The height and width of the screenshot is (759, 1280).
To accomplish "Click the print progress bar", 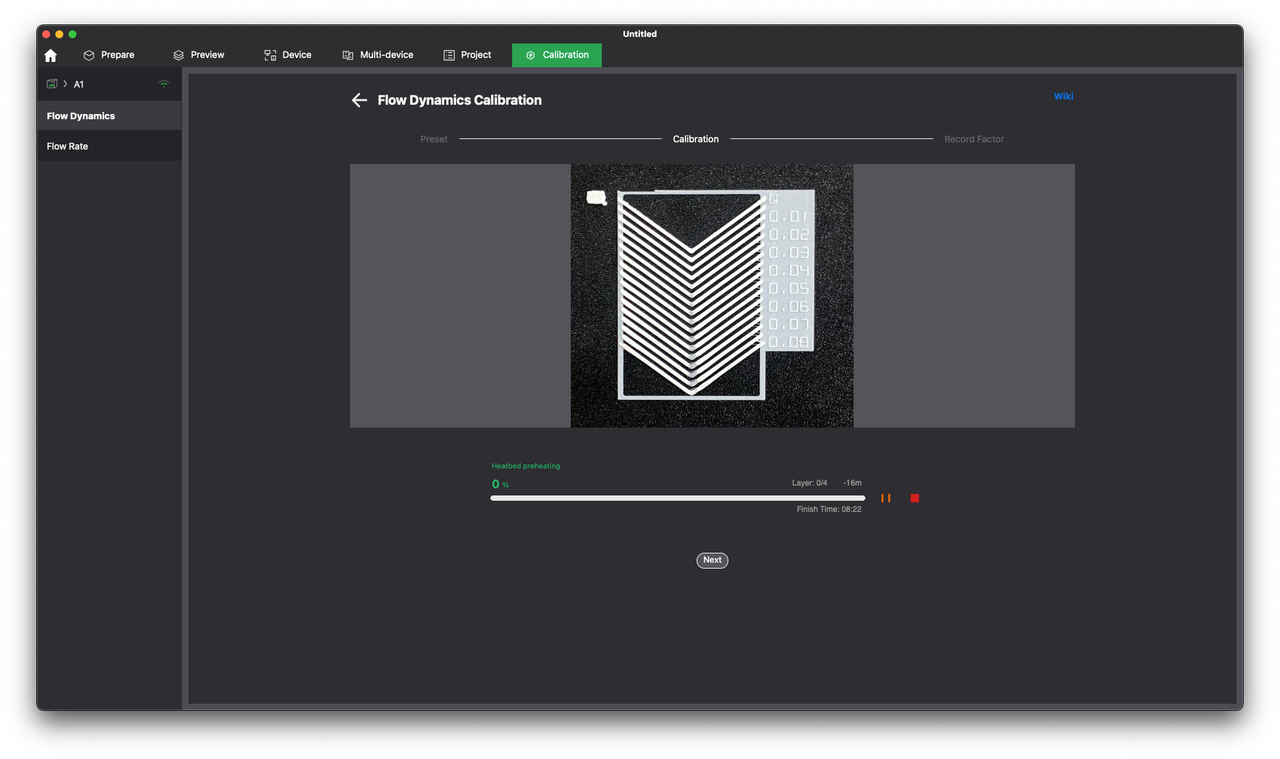I will (x=677, y=498).
